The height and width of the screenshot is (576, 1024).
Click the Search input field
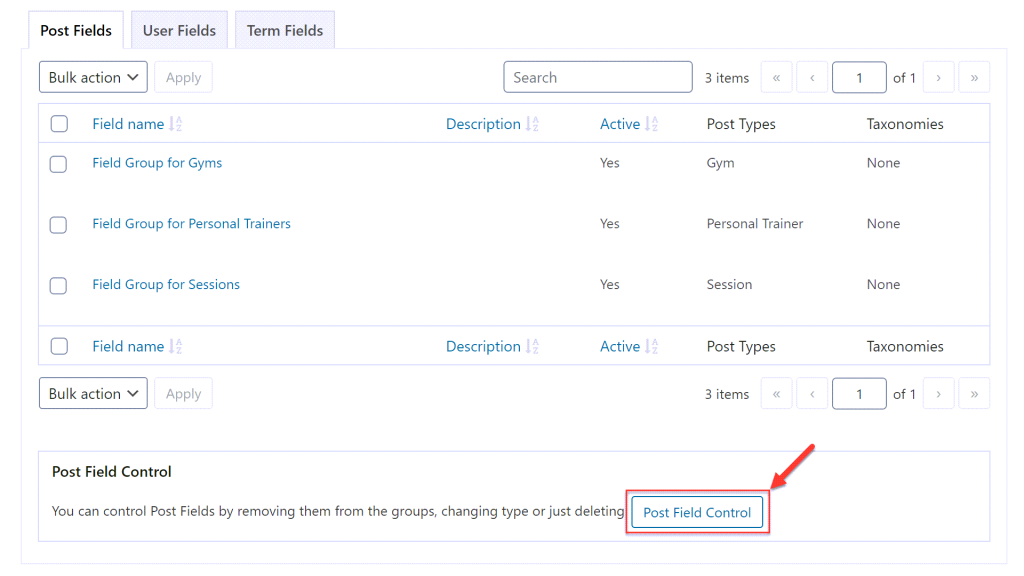click(x=597, y=78)
